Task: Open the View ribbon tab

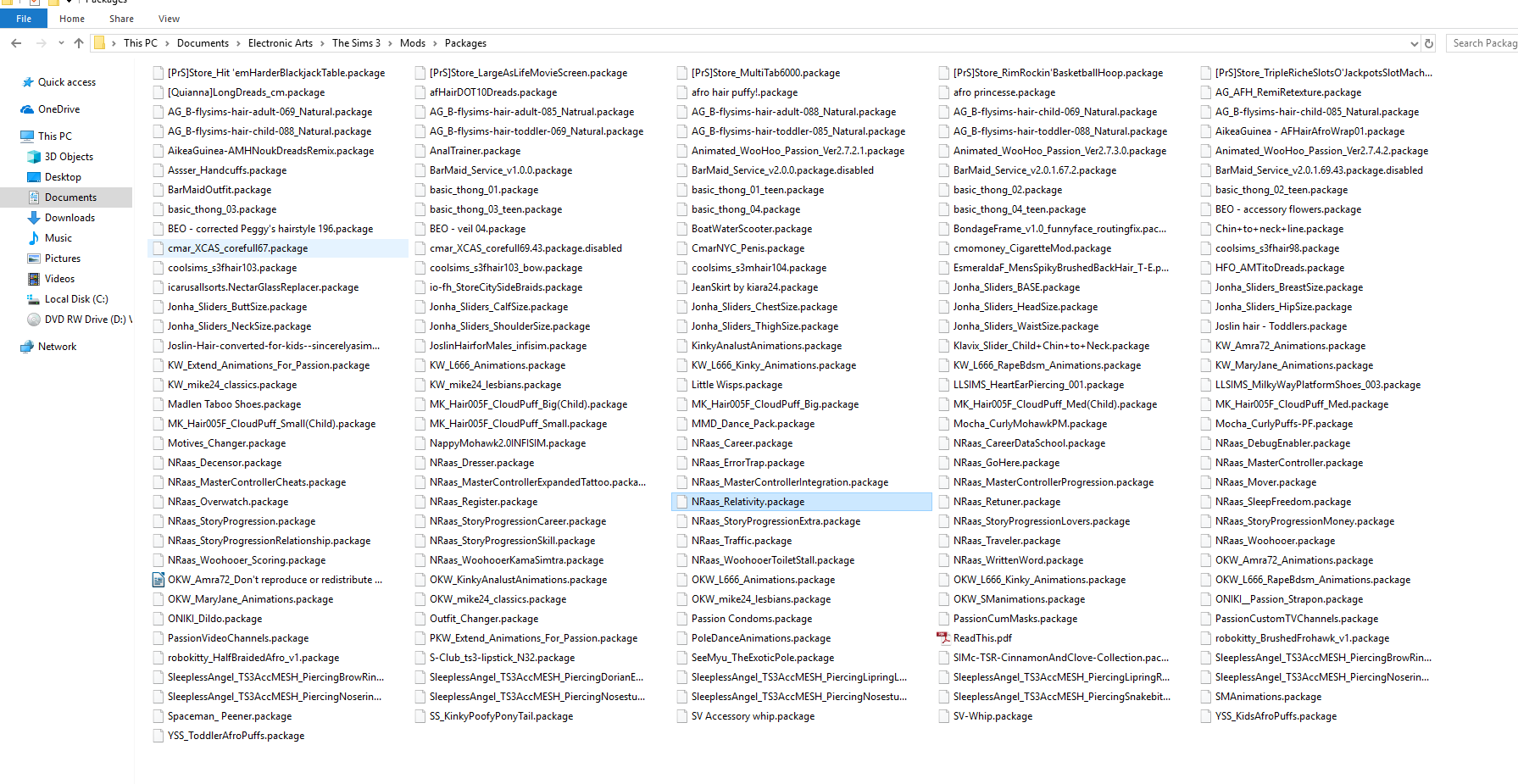Action: click(169, 19)
